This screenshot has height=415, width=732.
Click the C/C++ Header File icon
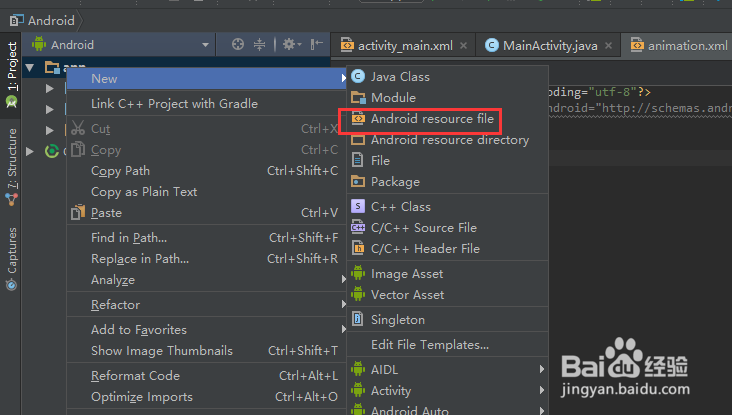[358, 248]
